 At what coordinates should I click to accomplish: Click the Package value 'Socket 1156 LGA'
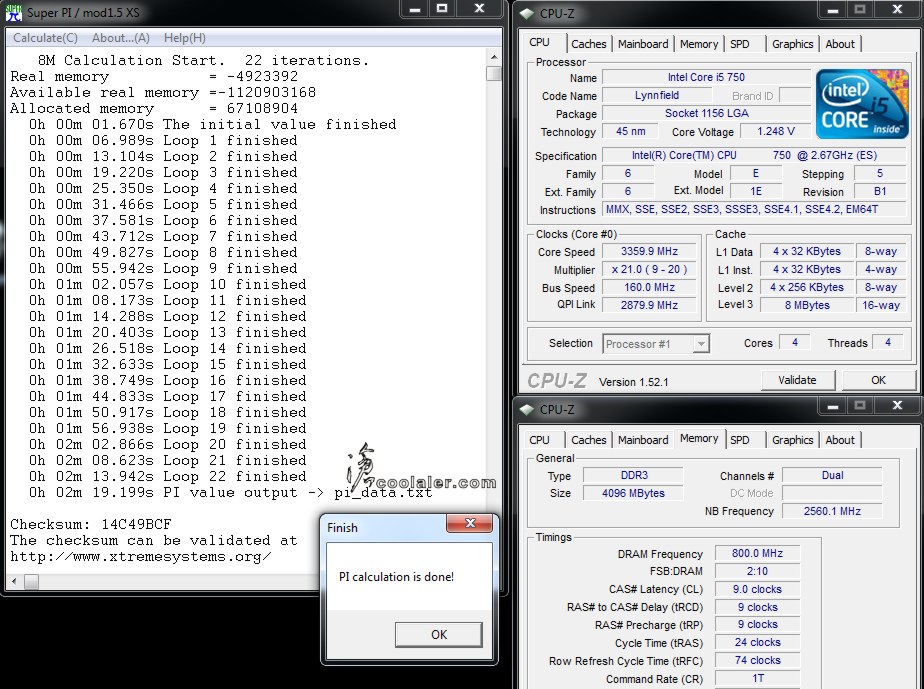point(706,113)
